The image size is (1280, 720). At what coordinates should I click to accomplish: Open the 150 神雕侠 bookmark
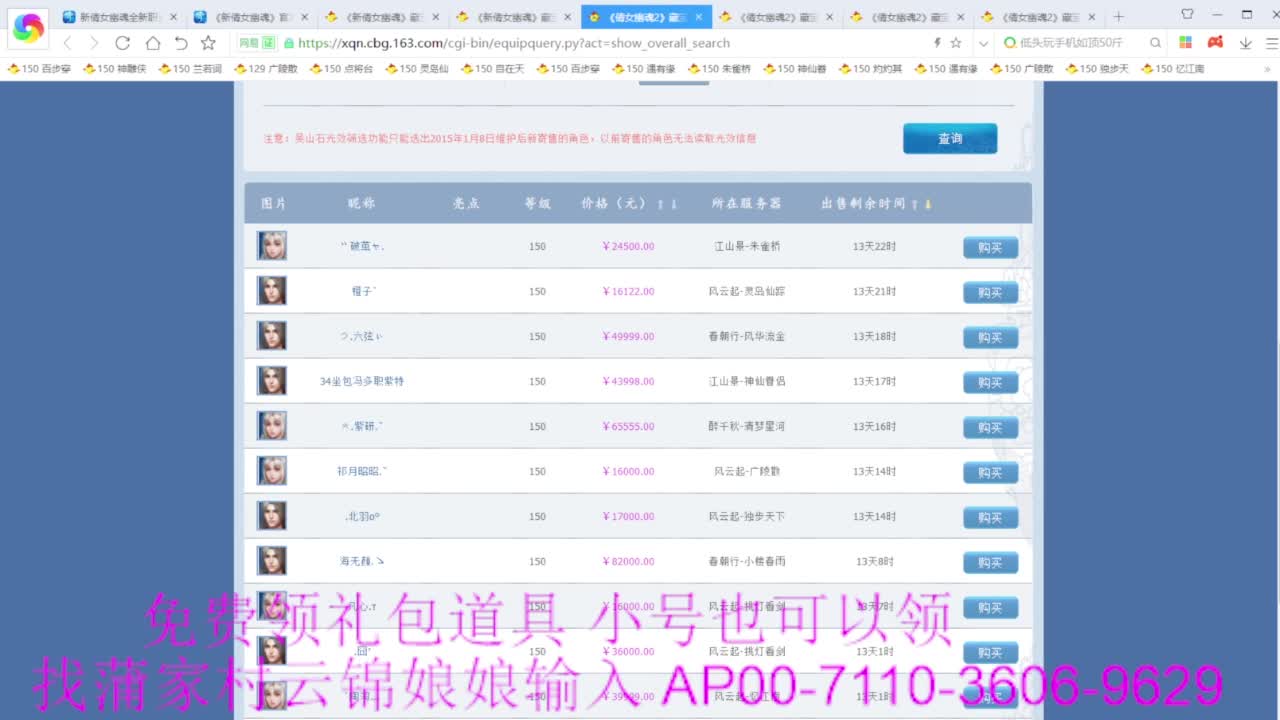[x=115, y=69]
